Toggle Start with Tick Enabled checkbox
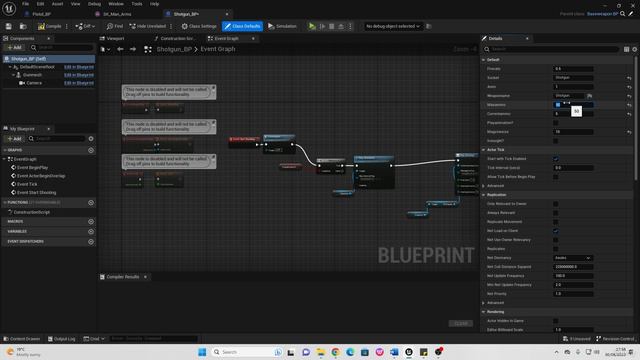Image resolution: width=640 pixels, height=360 pixels. [x=556, y=159]
